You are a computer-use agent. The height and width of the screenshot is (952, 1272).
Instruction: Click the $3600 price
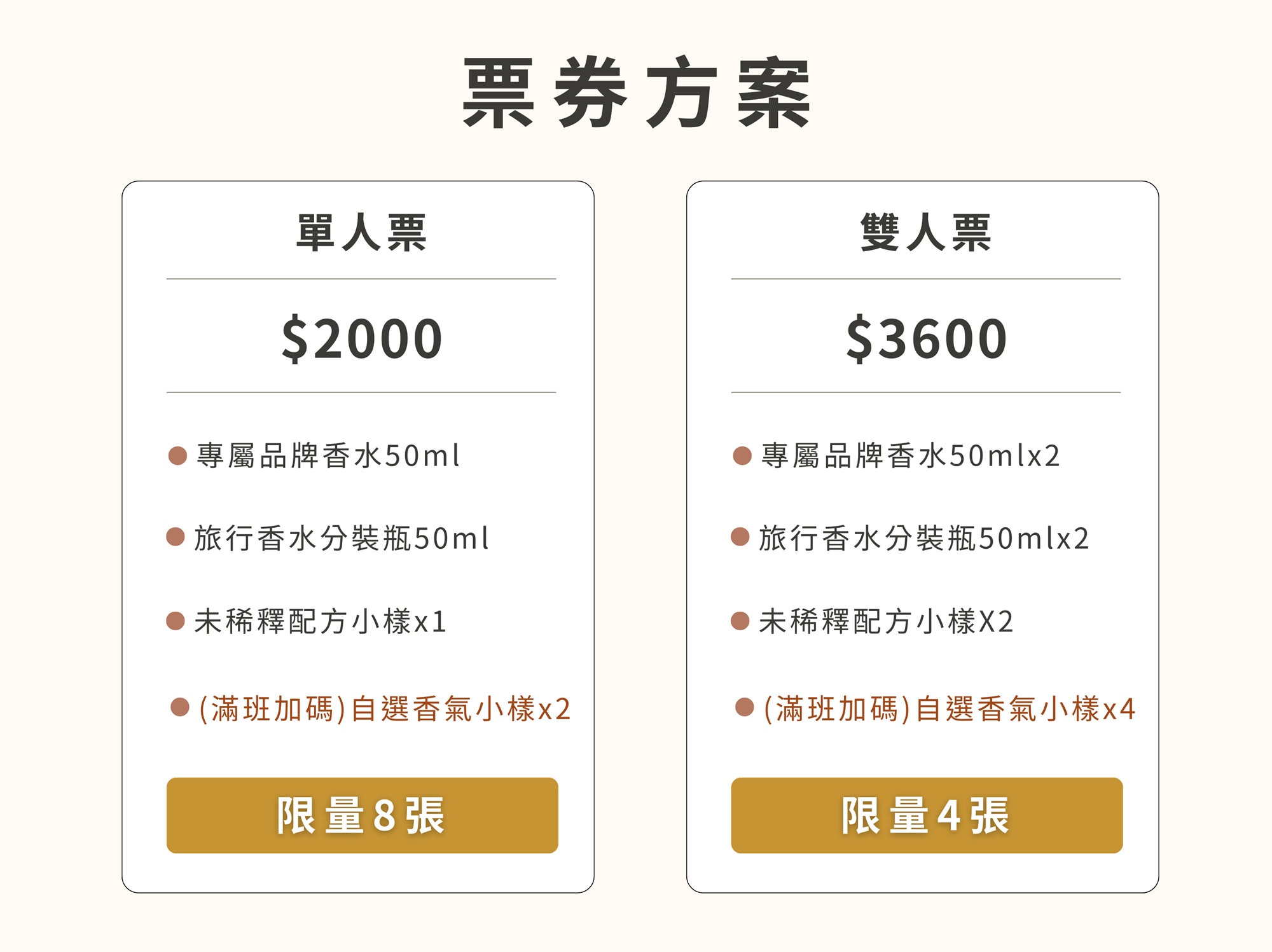coord(926,338)
